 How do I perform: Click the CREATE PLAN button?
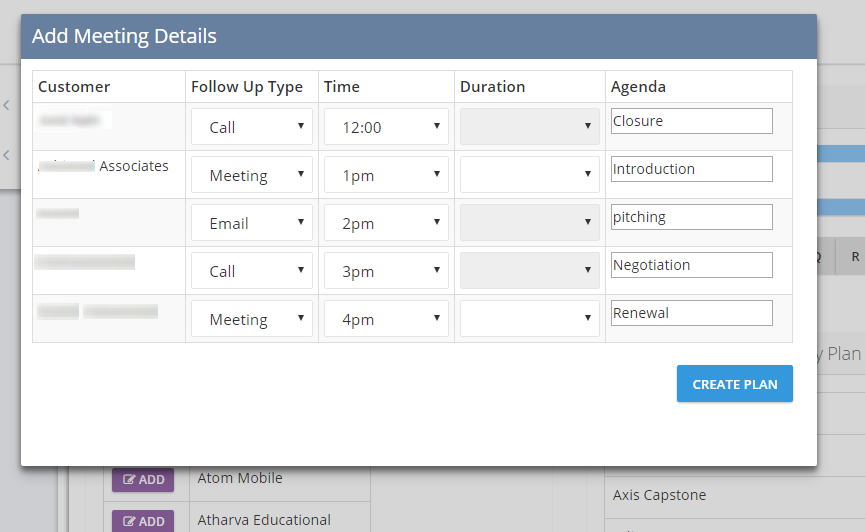735,384
